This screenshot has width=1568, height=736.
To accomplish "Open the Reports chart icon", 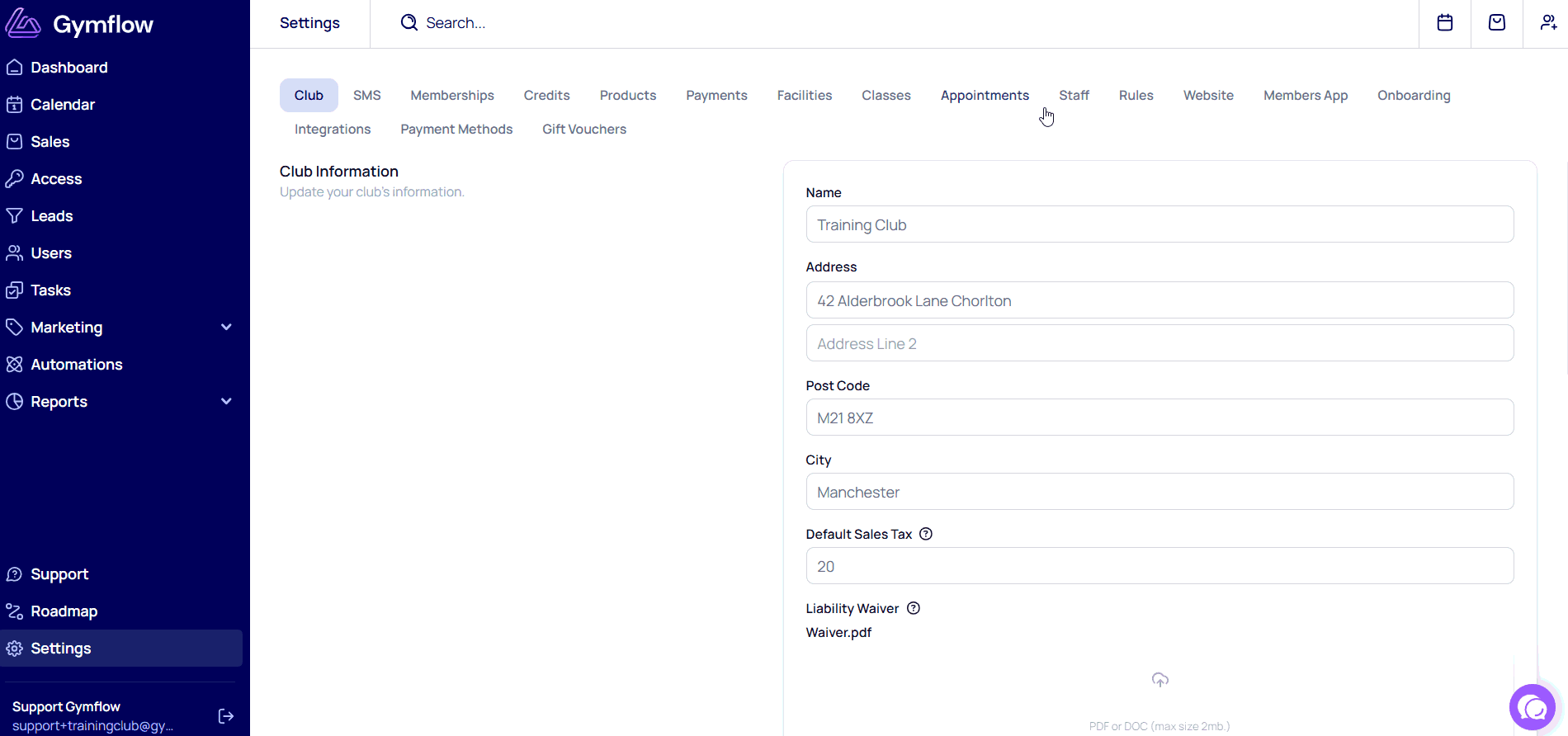I will (x=14, y=402).
